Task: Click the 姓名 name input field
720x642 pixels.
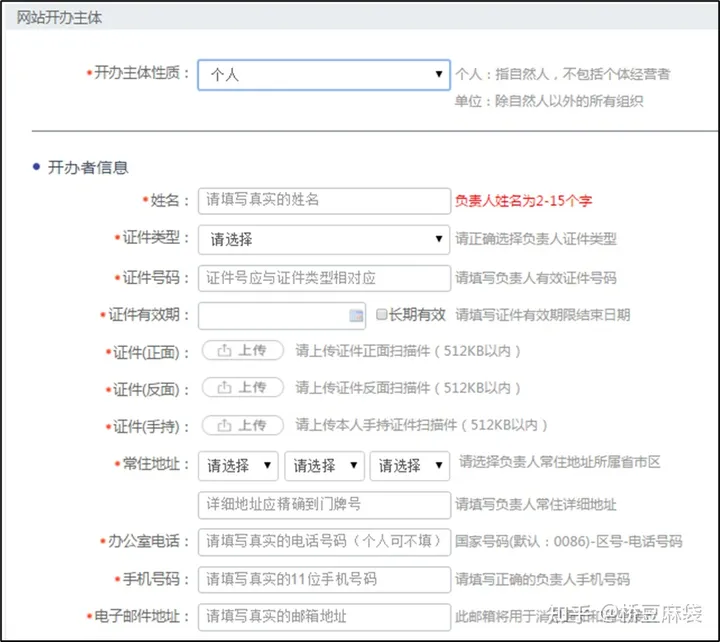Action: 324,201
